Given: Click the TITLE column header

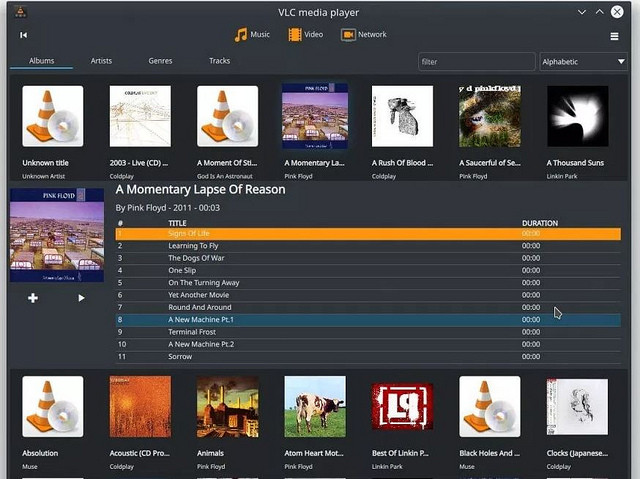Looking at the screenshot, I should pyautogui.click(x=177, y=223).
